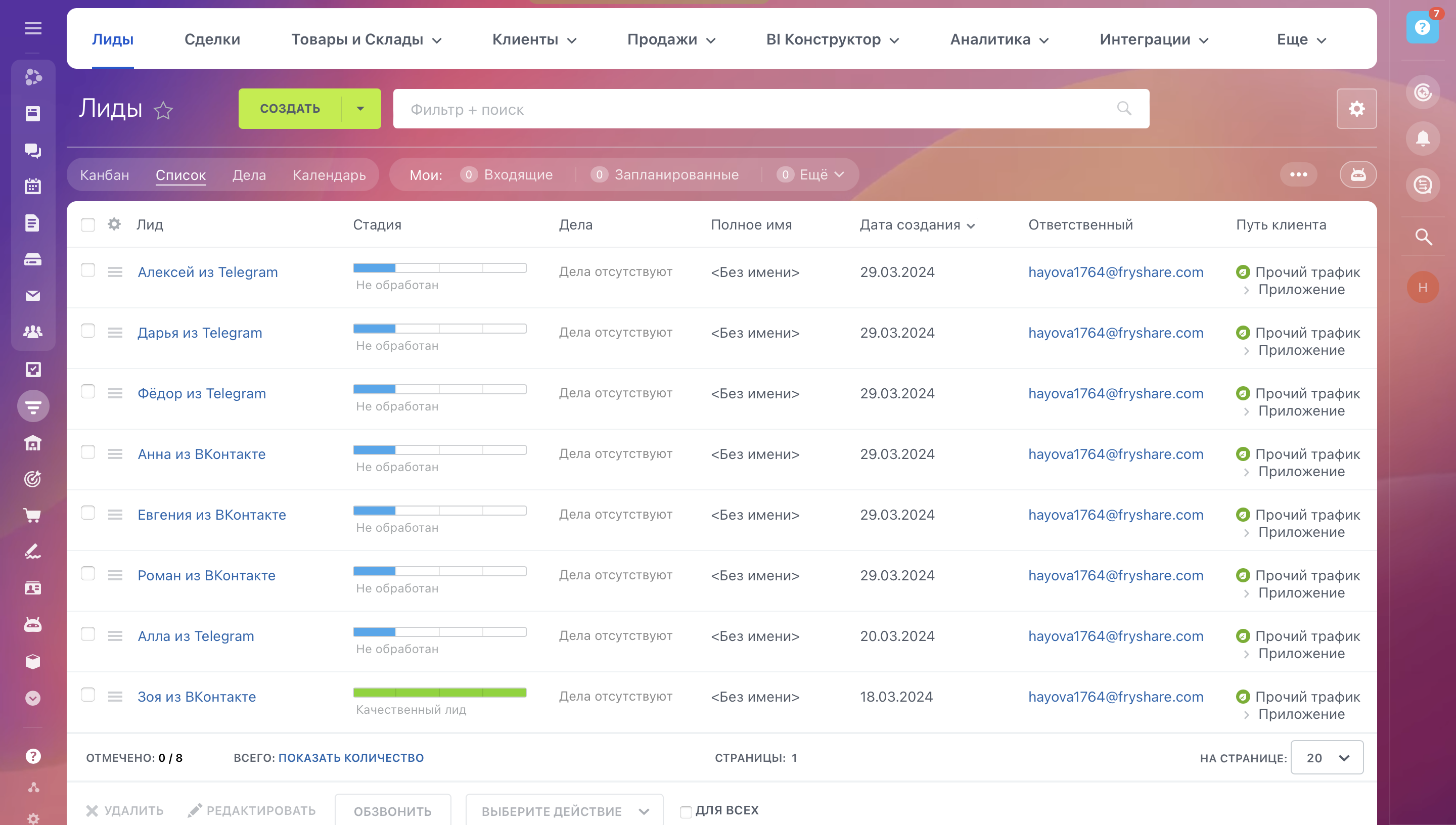Click ПОКАЗАТЬ КОЛИЧЕСТВО link
This screenshot has height=825, width=1456.
351,758
